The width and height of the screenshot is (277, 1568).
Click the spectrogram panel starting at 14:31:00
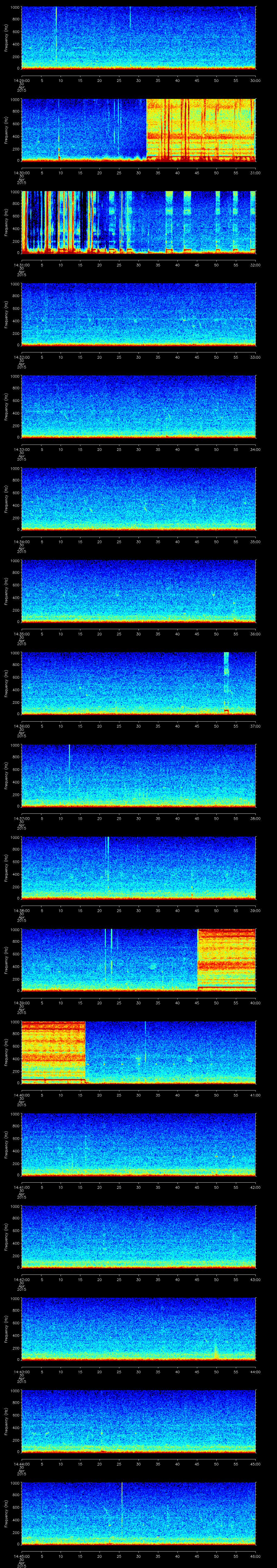(x=139, y=222)
